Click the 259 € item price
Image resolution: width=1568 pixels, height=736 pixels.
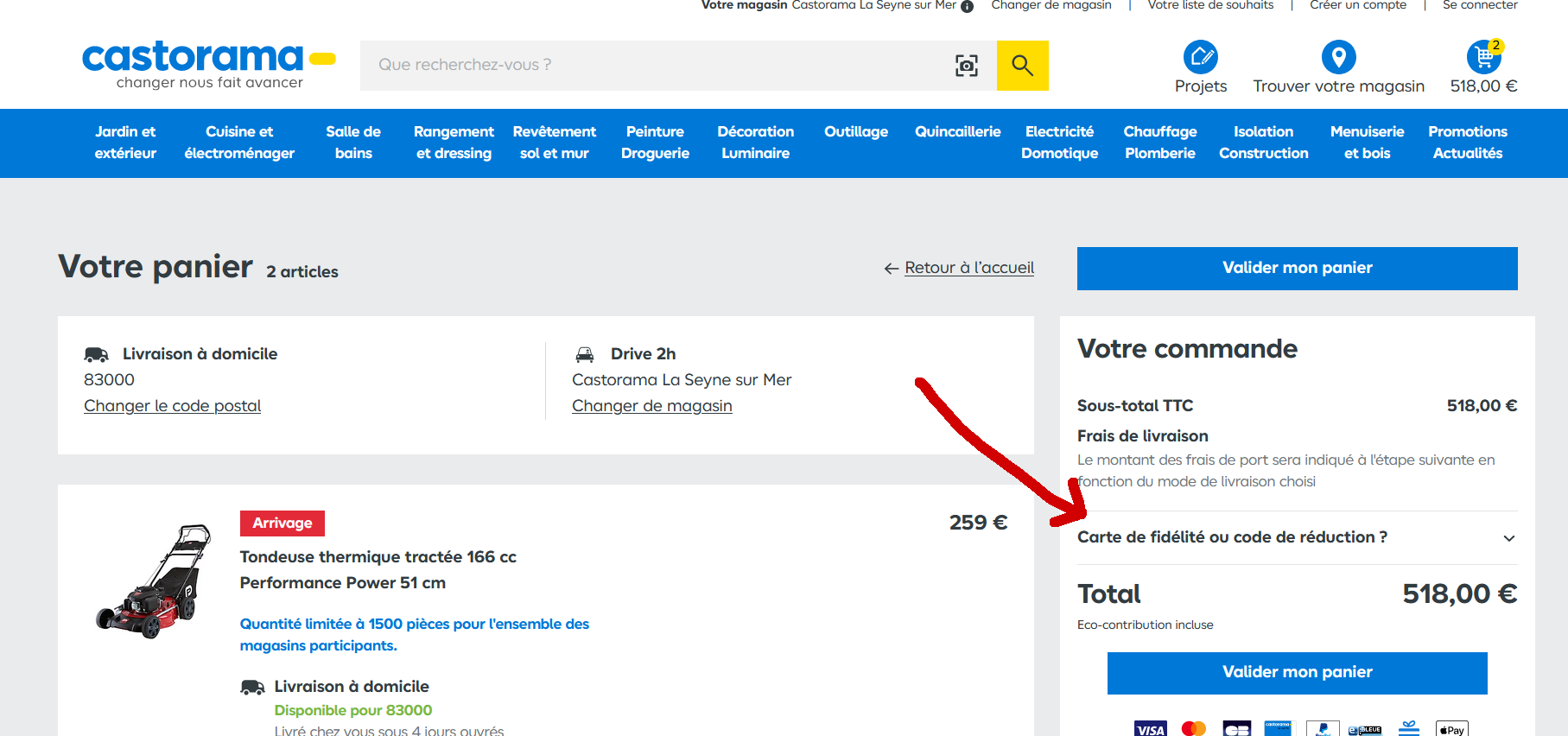pos(978,523)
